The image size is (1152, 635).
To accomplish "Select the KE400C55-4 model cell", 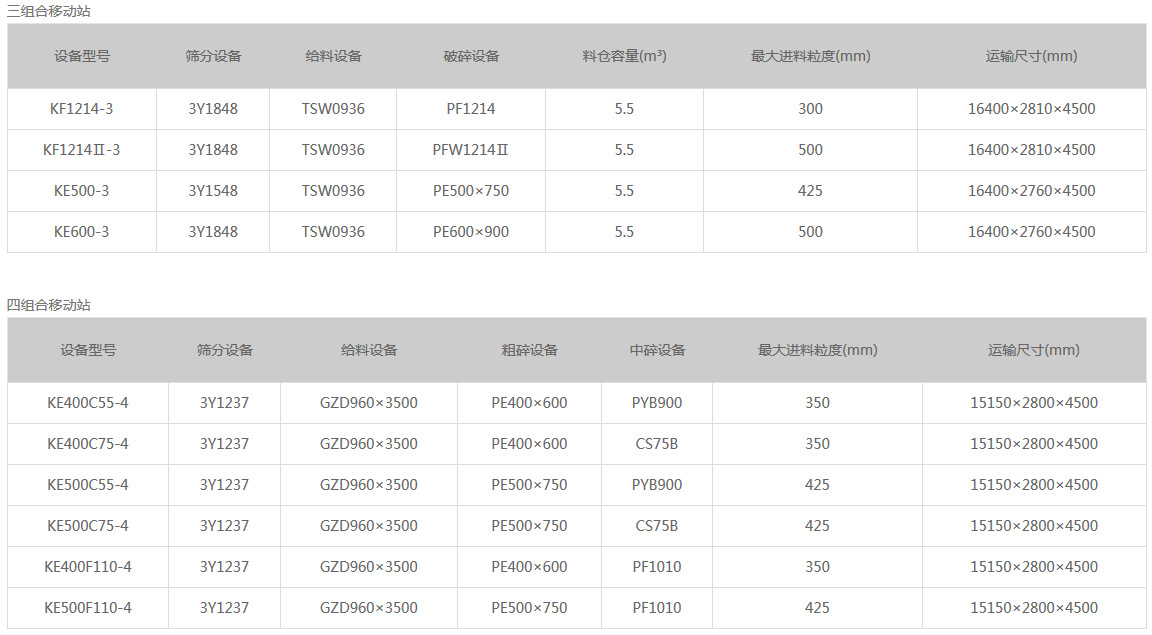I will tap(88, 403).
